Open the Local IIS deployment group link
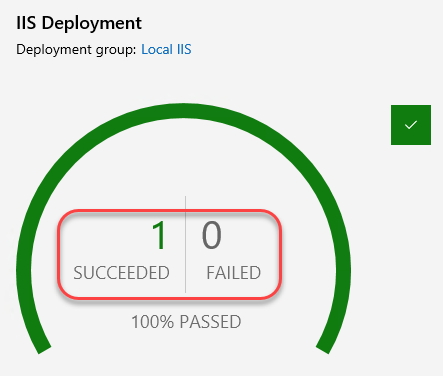Viewport: 443px width, 376px height. [166, 49]
